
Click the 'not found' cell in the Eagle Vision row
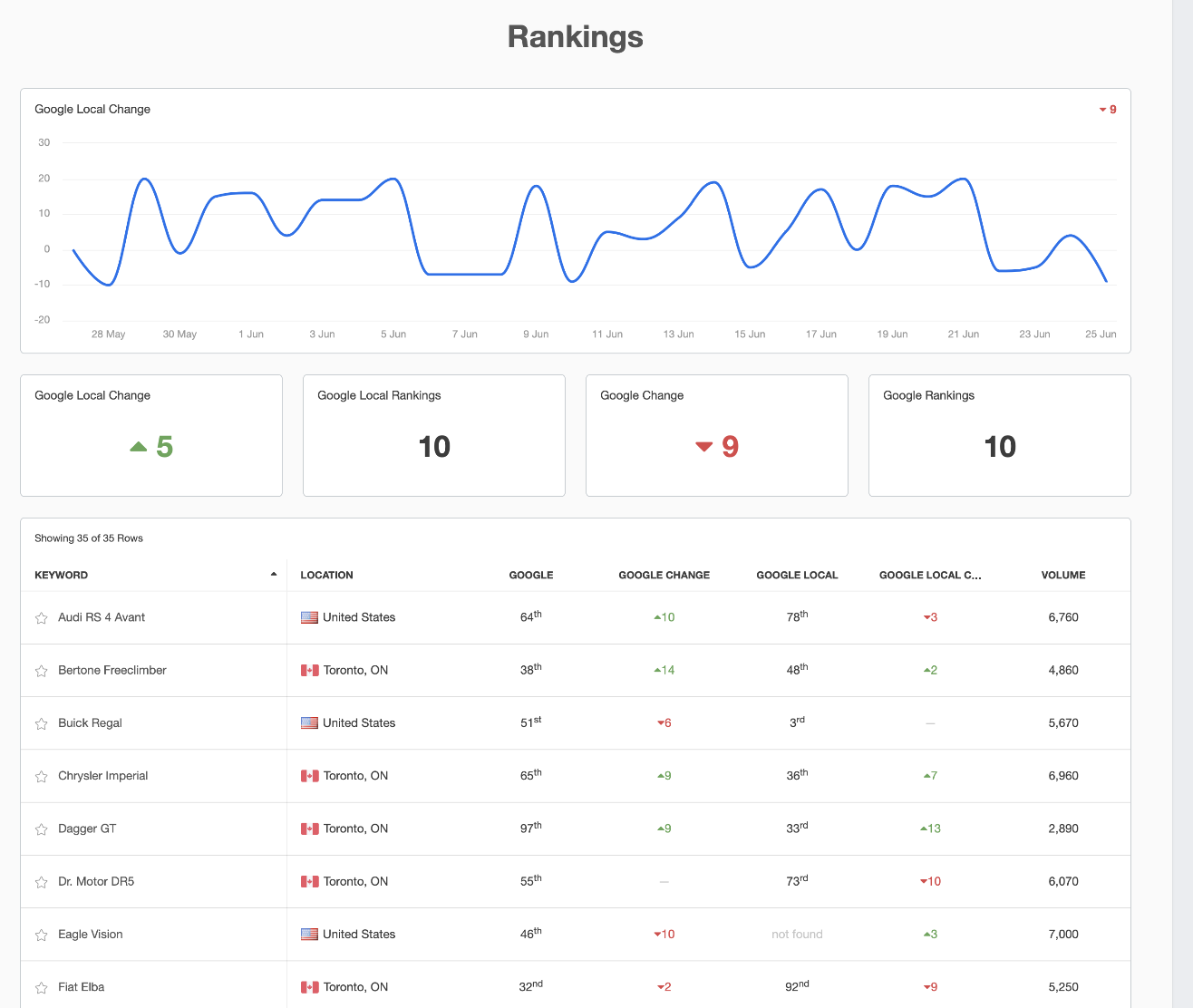coord(797,934)
